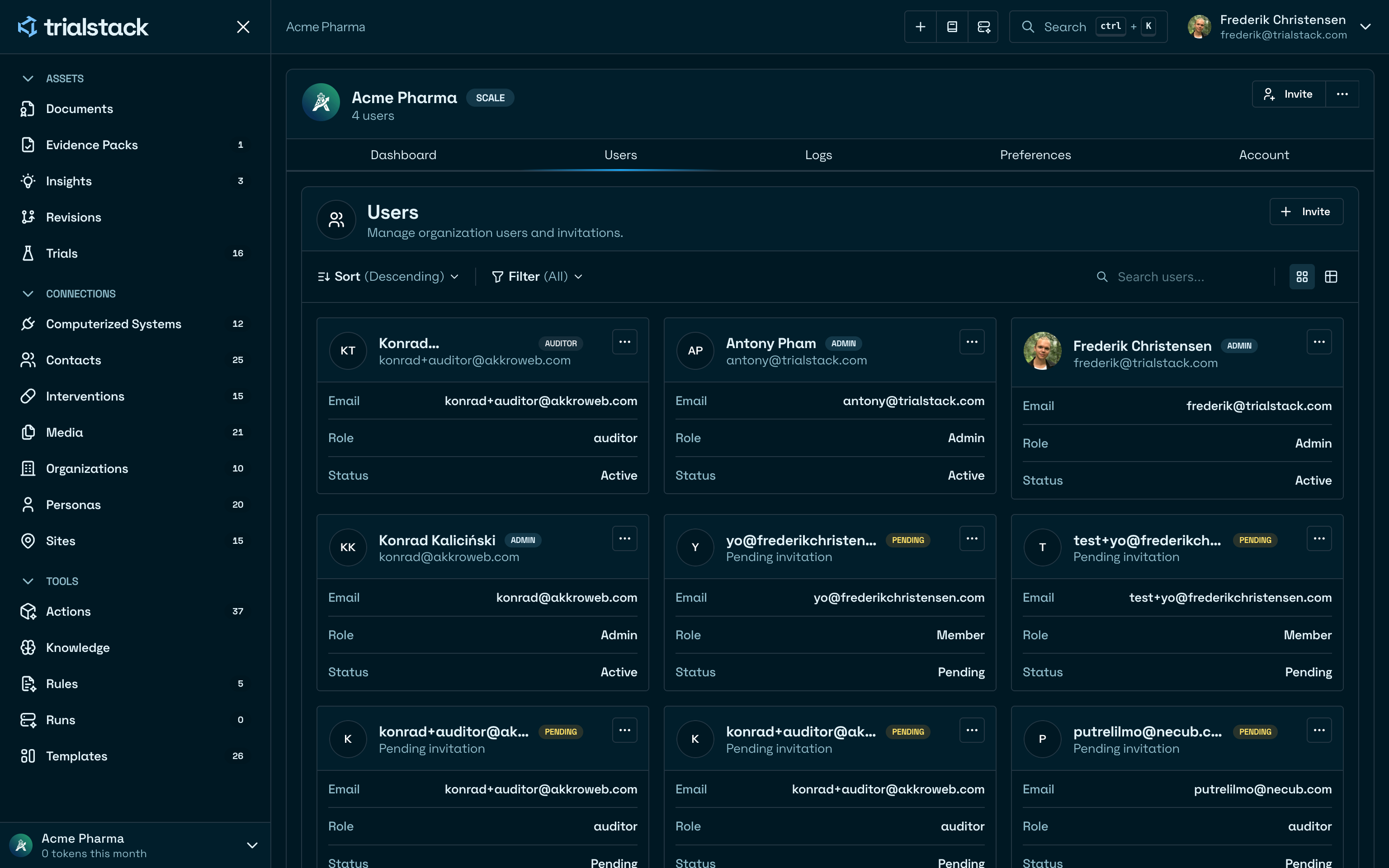Open options menu on the KT Konrad auditor card
This screenshot has height=868, width=1389.
(x=624, y=342)
